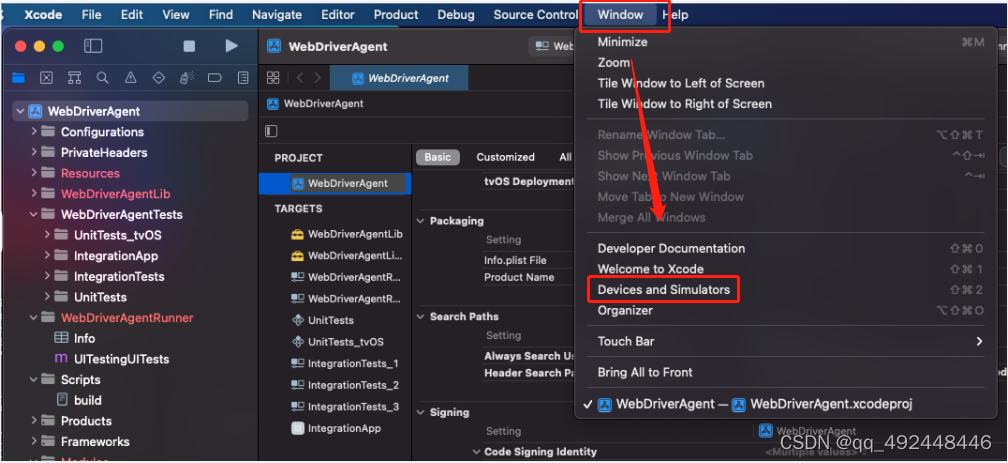Click the Stop button in Xcode toolbar
The height and width of the screenshot is (463, 1008).
[189, 46]
